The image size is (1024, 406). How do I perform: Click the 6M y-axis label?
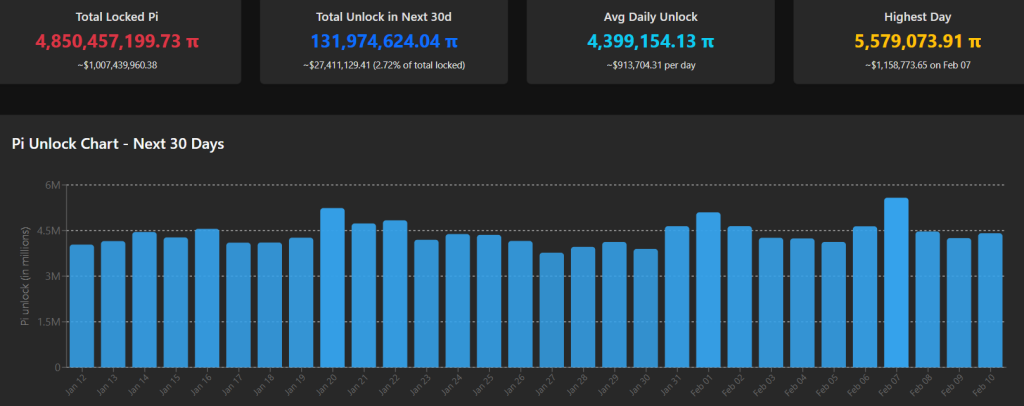[x=52, y=185]
